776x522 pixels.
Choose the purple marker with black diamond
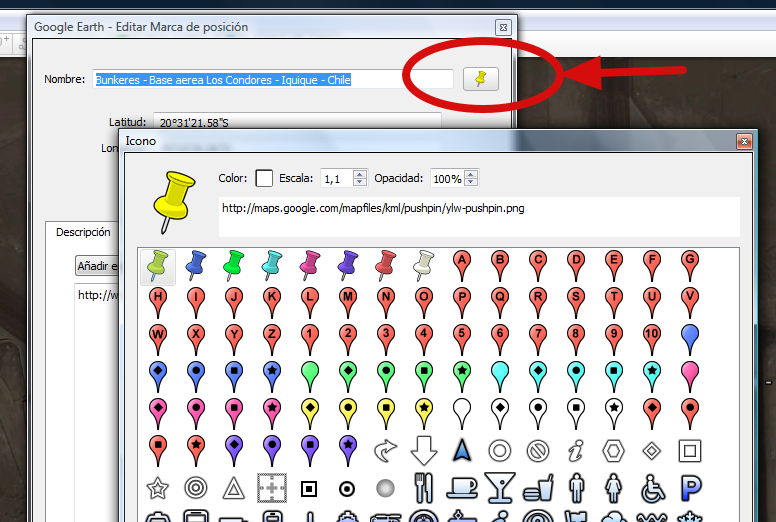click(x=234, y=450)
